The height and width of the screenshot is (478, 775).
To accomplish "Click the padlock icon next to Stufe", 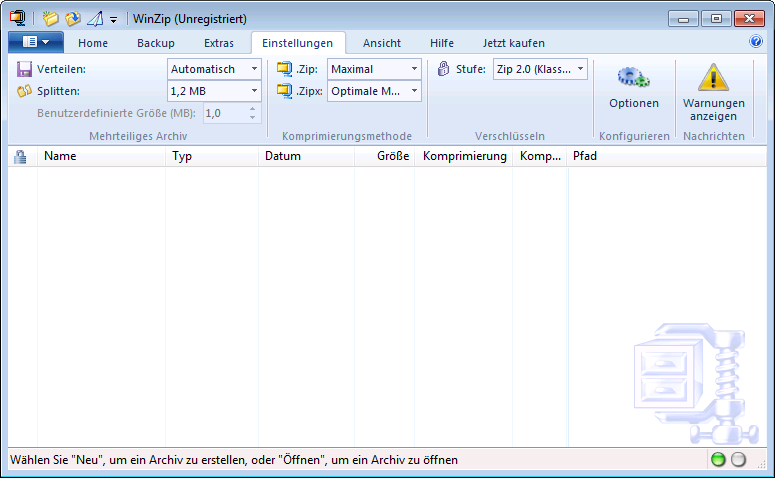I will 443,69.
